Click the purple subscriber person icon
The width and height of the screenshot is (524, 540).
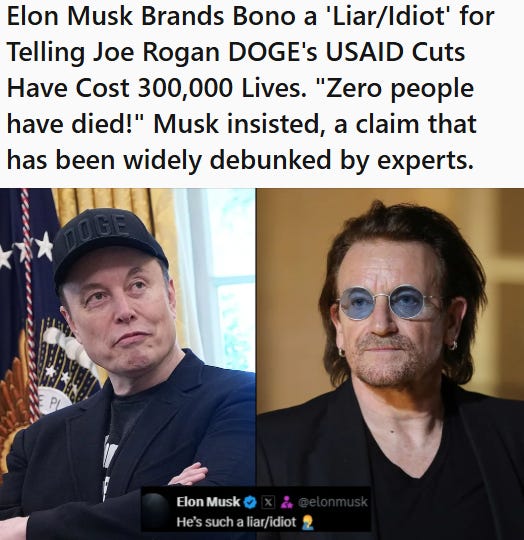click(x=286, y=502)
